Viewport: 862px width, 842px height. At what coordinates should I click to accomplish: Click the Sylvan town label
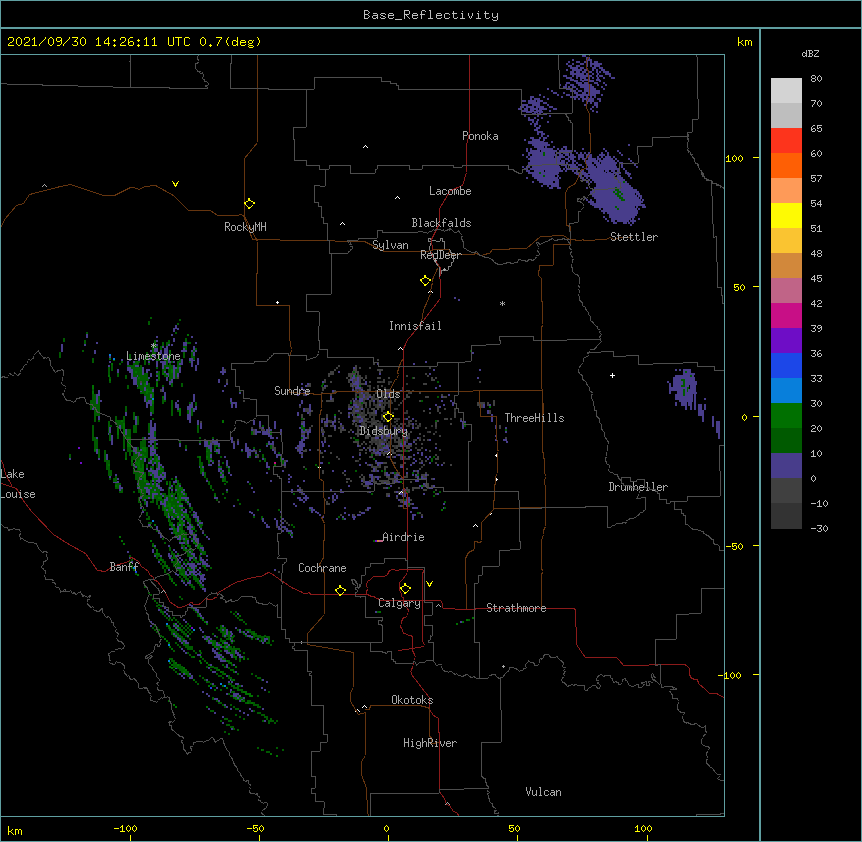tap(390, 245)
